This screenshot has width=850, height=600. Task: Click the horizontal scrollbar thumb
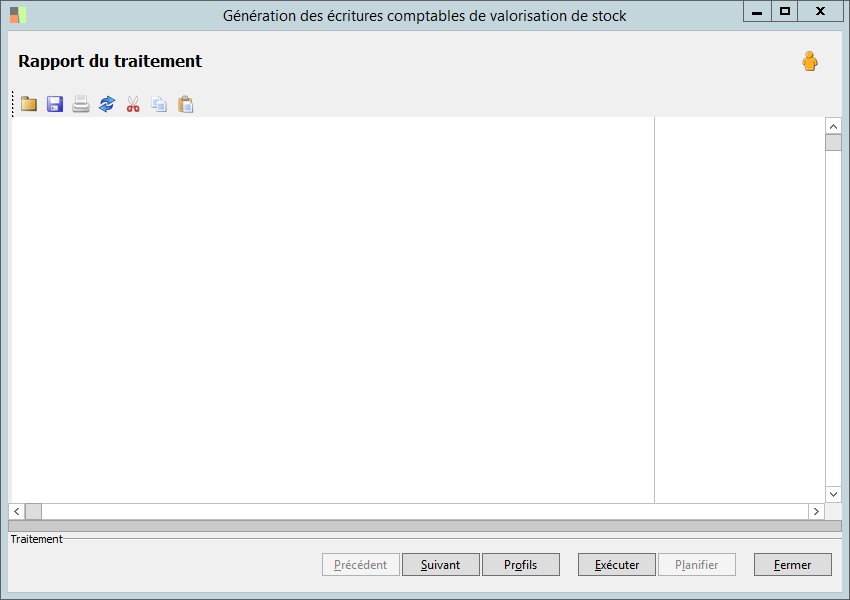34,511
